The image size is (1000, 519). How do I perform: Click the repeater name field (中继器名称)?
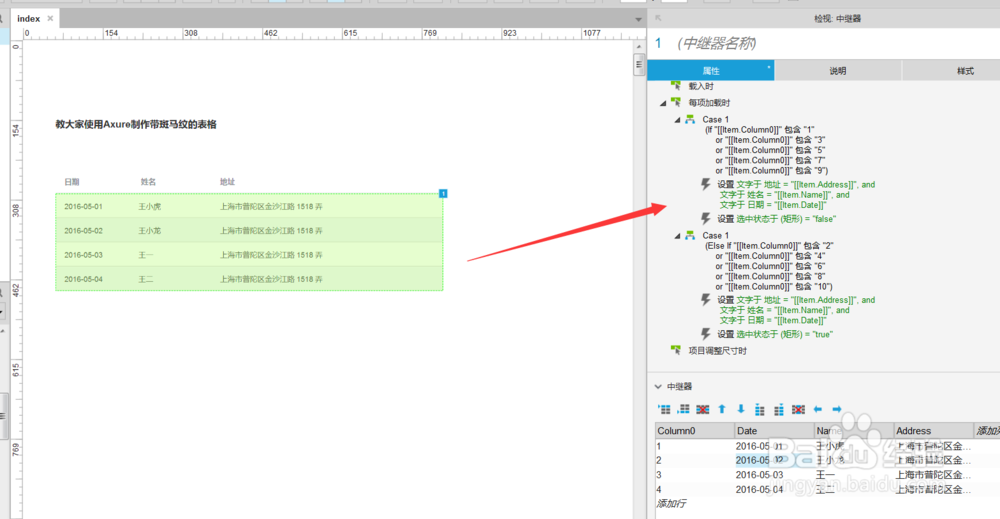click(716, 43)
